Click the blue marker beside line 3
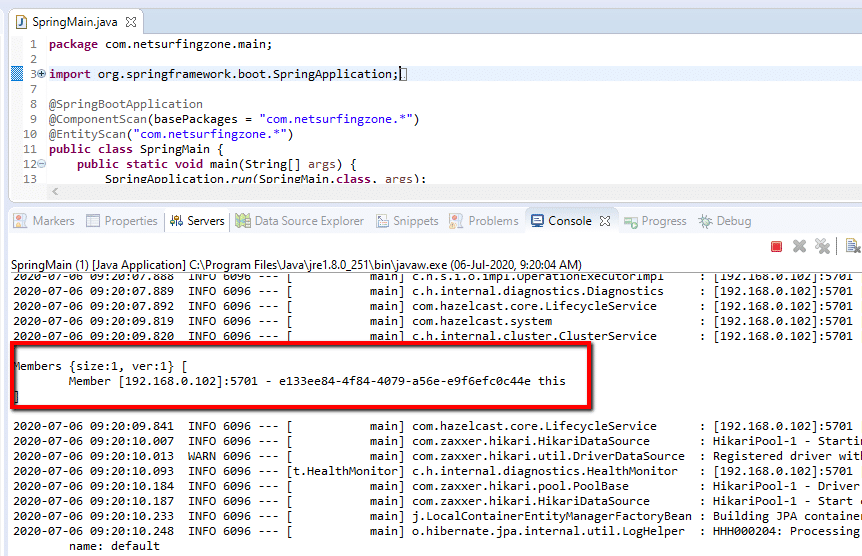Screen dimensions: 862x556 click(16, 74)
